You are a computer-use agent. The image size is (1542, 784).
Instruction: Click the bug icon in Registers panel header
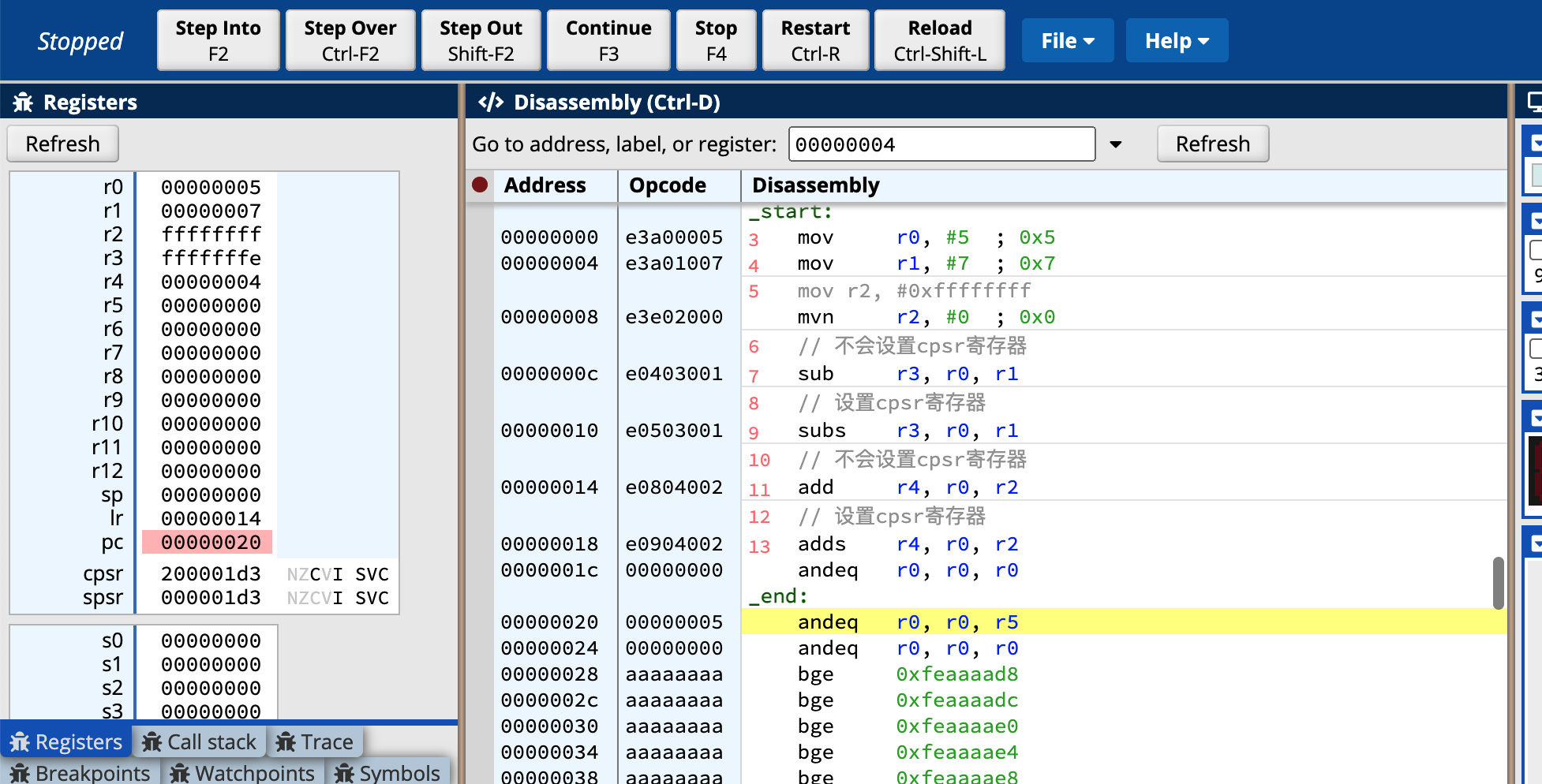(23, 103)
